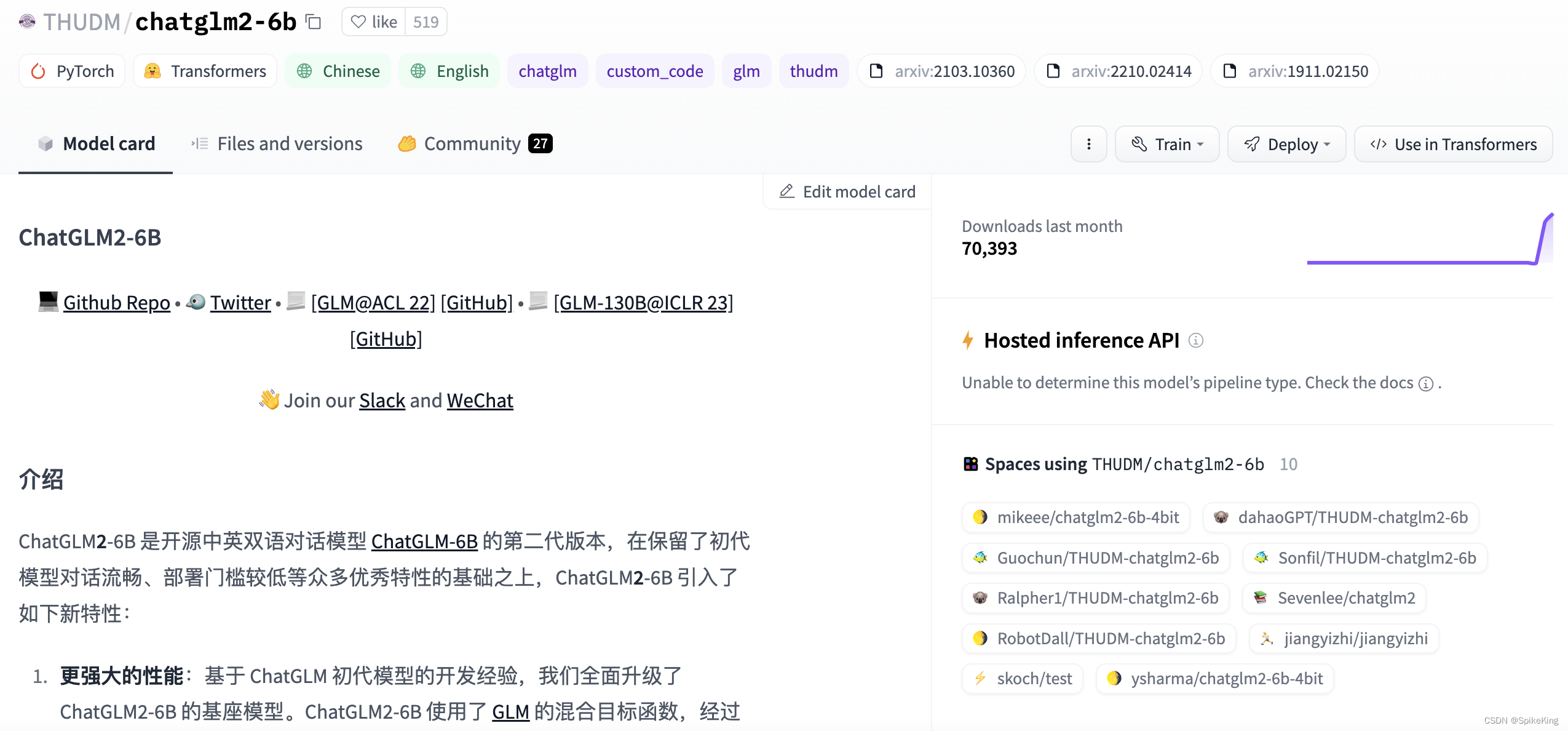Open the ChatGLM-6B link in introduction

(x=424, y=541)
